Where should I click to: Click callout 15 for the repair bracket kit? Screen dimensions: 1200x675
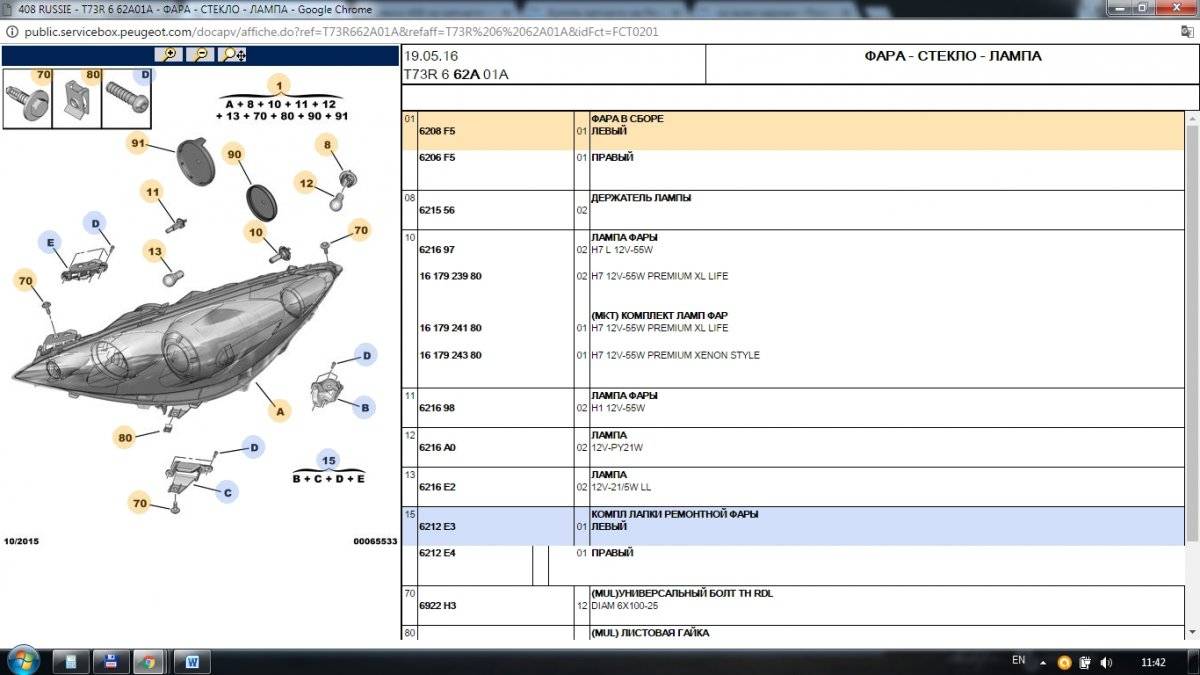(328, 460)
